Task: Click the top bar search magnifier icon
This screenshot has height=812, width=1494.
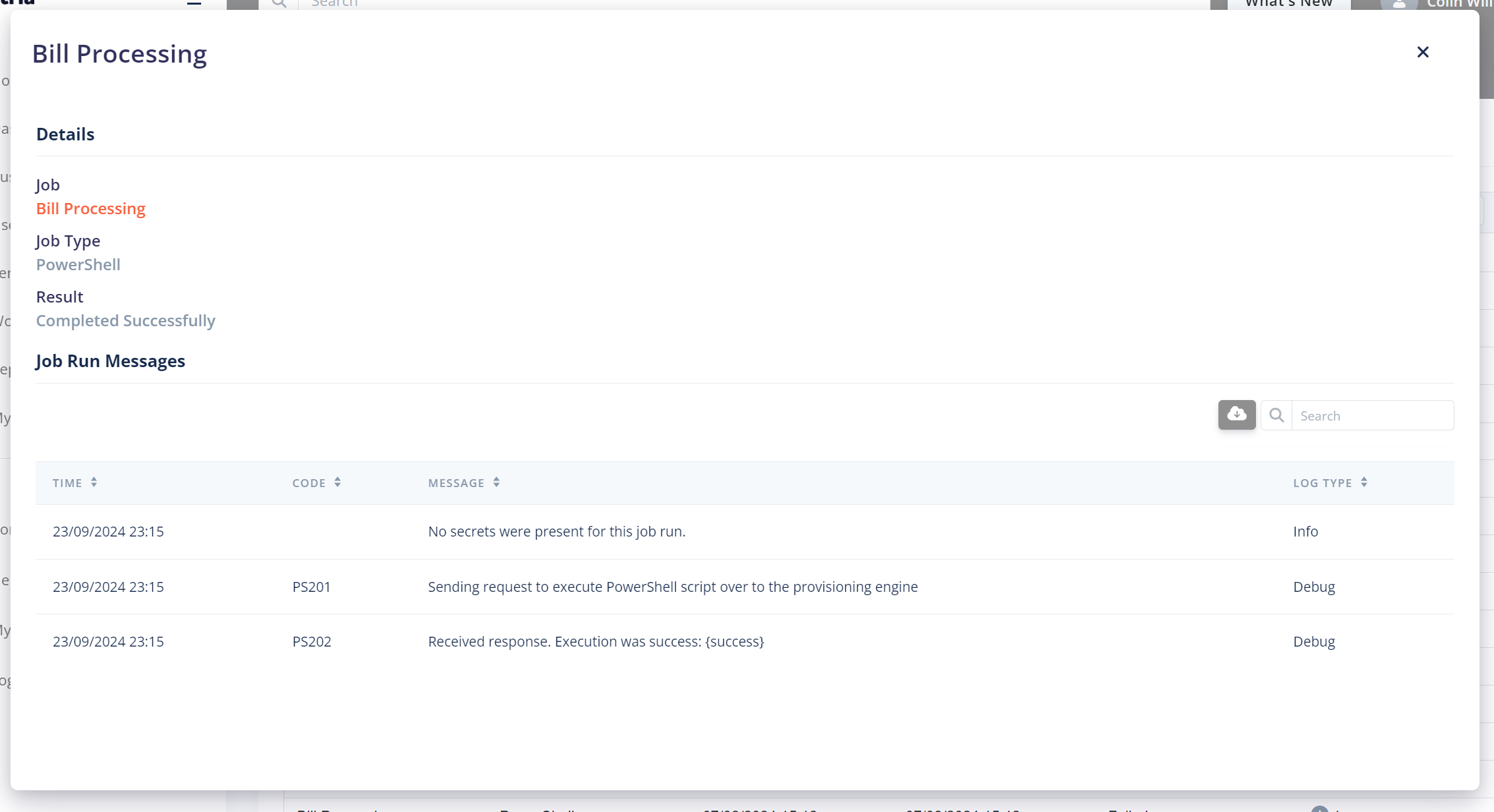Action: 279,3
